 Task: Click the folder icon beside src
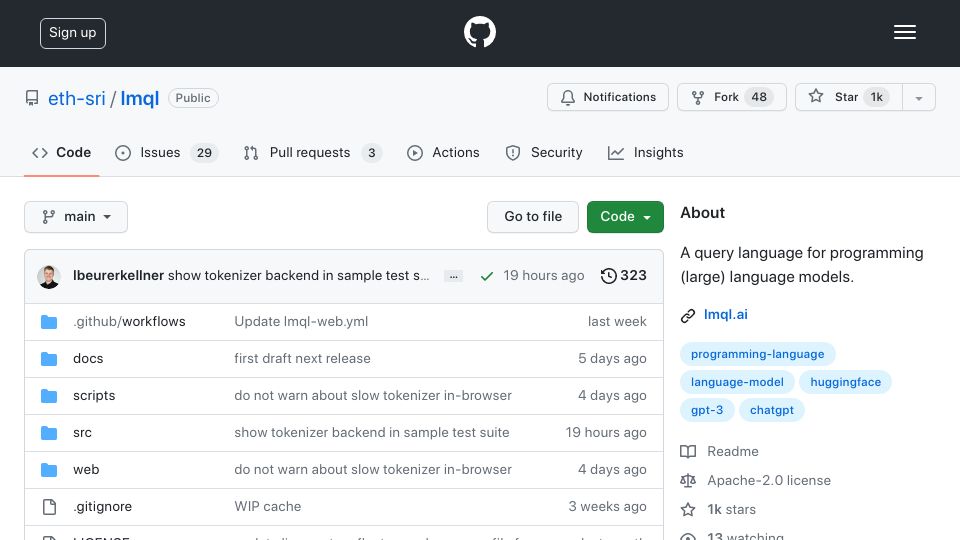click(x=49, y=433)
